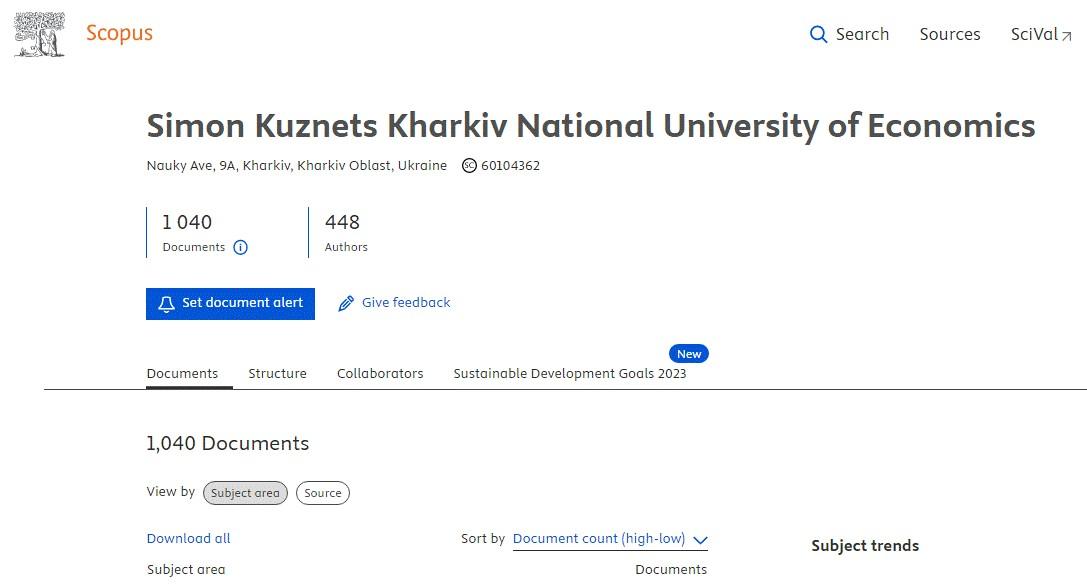
Task: Click the SciVal external link arrow
Action: (1067, 36)
